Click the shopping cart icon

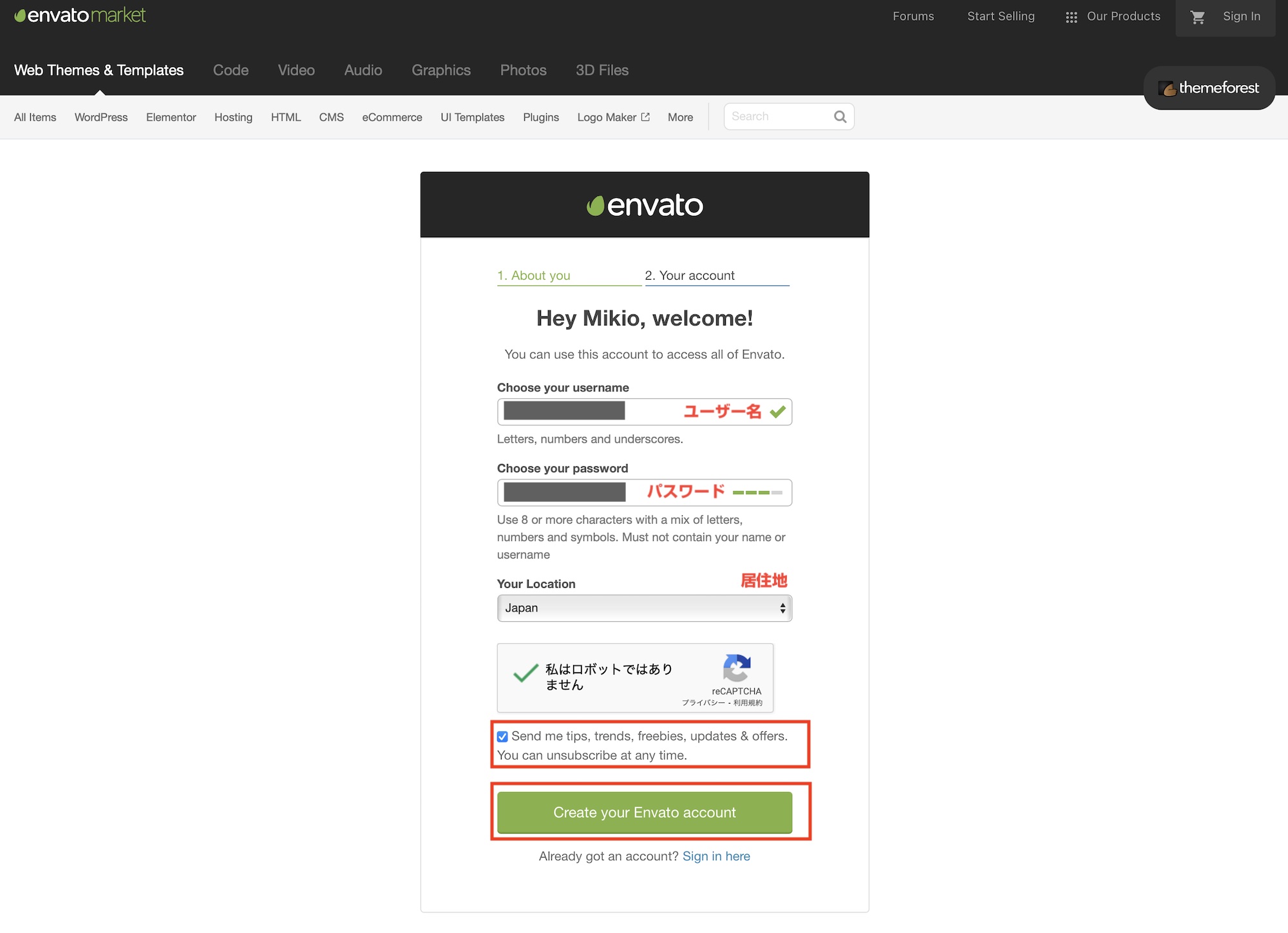coord(1197,17)
